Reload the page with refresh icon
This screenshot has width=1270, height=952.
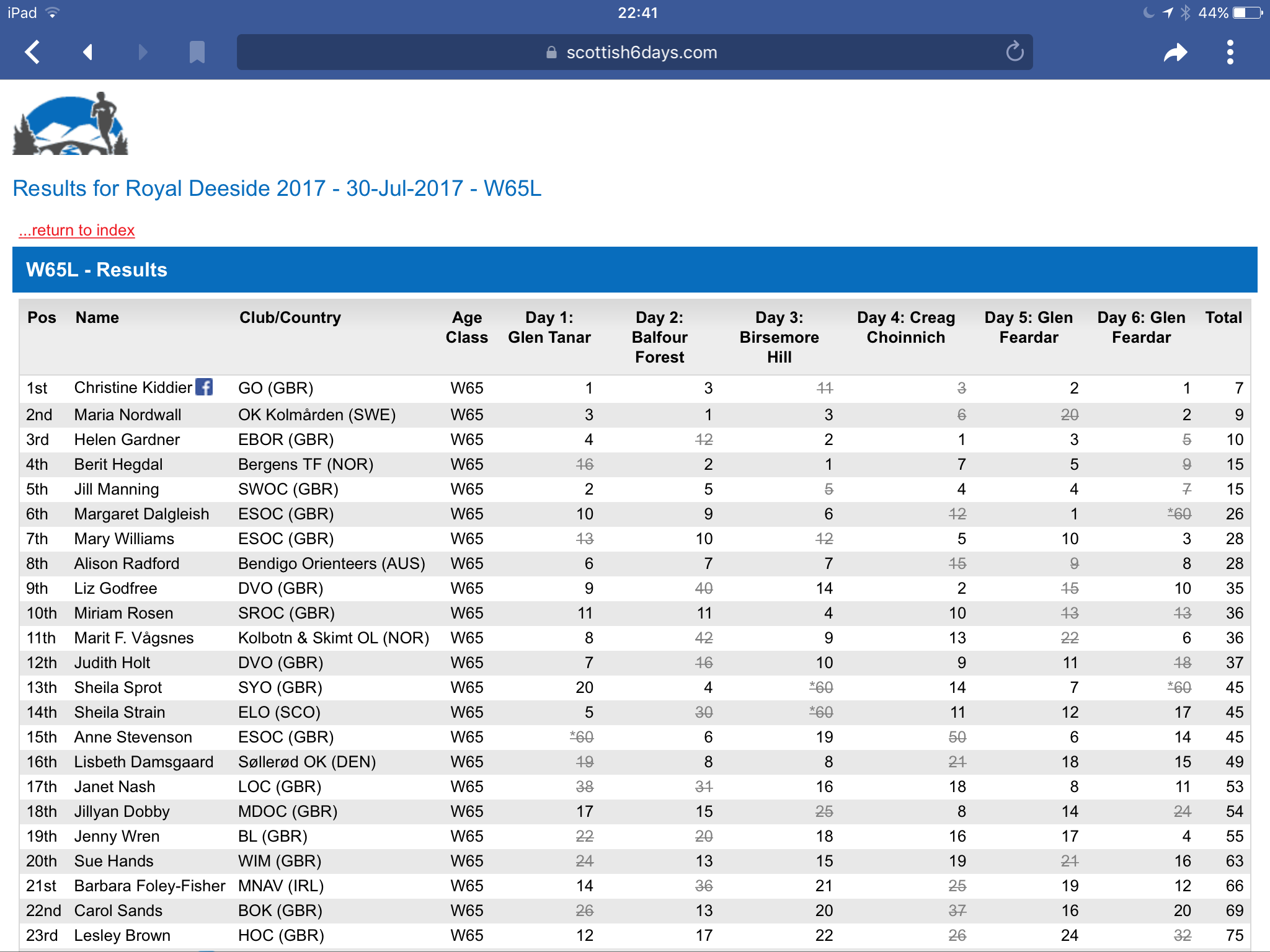point(1015,52)
